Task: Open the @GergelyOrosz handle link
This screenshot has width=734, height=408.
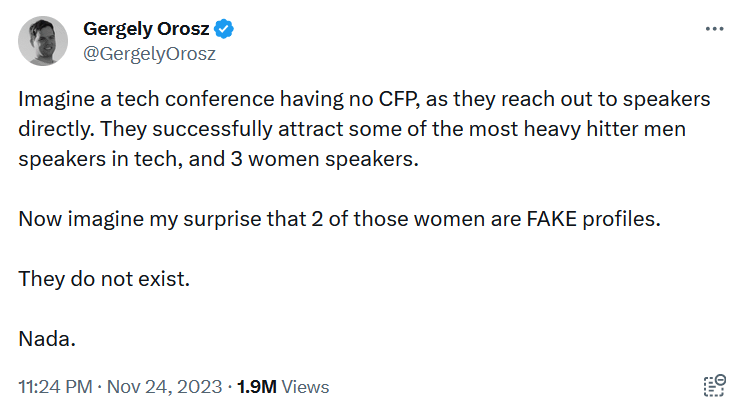Action: tap(149, 53)
